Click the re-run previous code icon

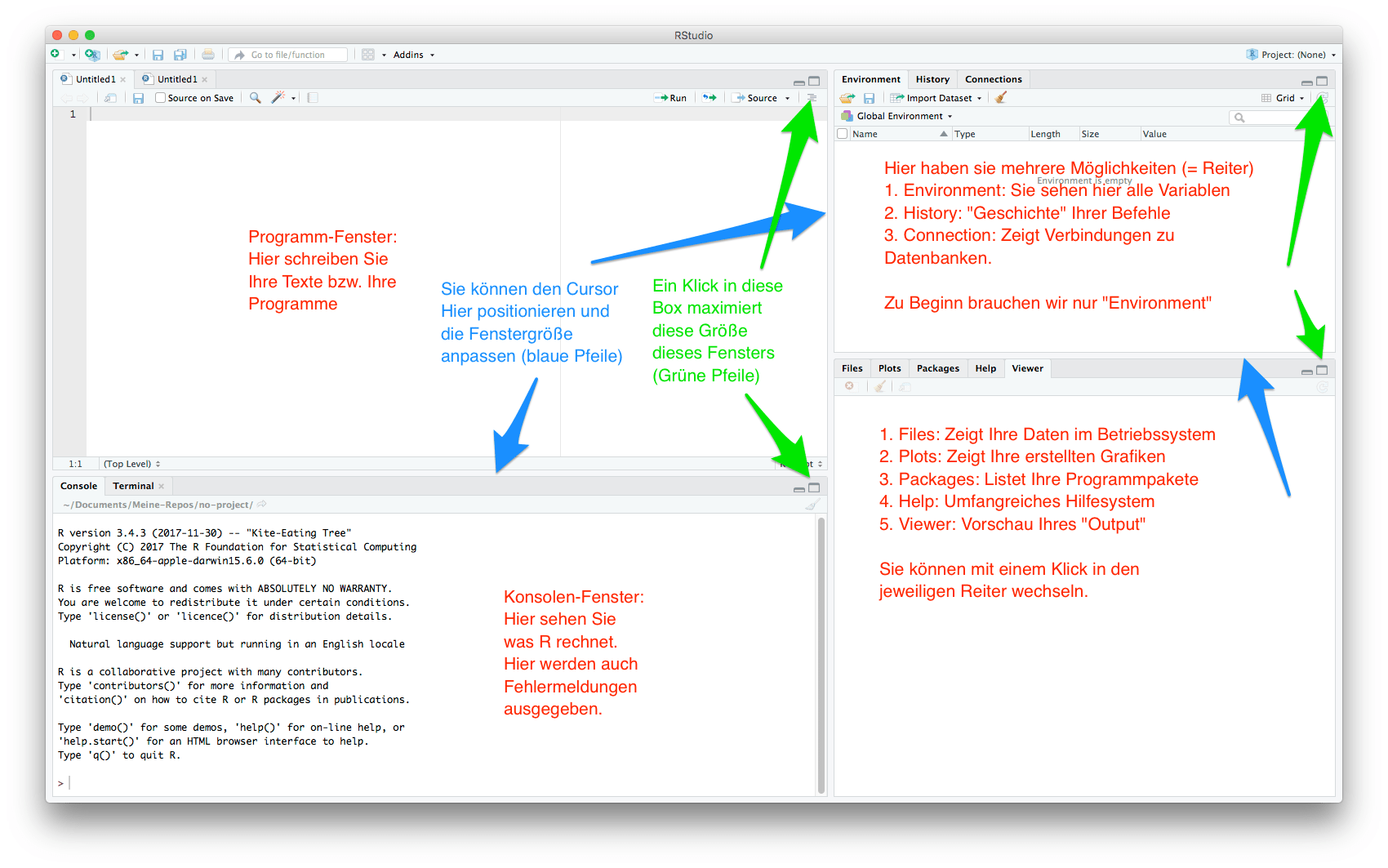[x=710, y=98]
